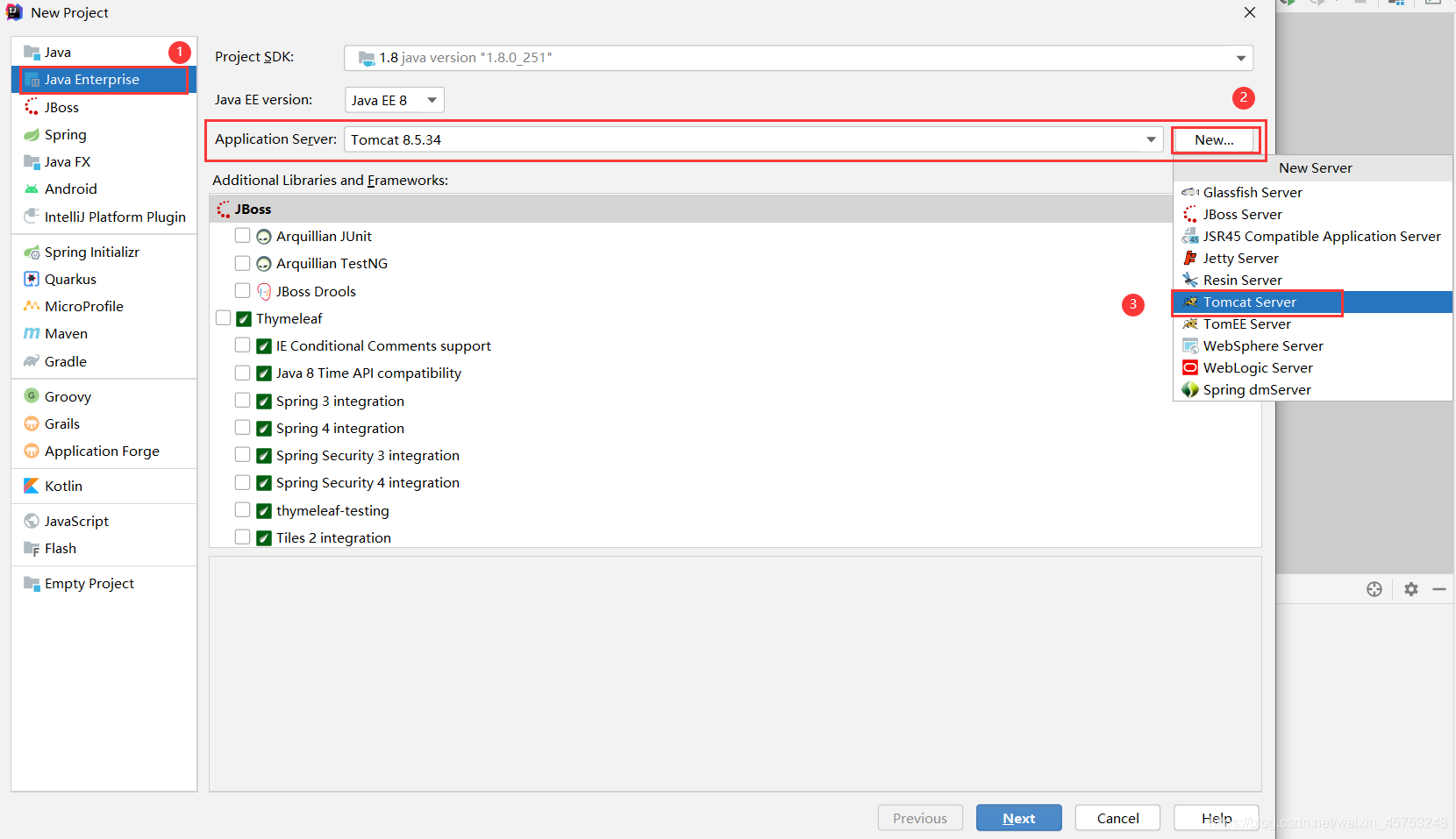Click the Flash folder icon
1456x839 pixels.
tap(32, 548)
